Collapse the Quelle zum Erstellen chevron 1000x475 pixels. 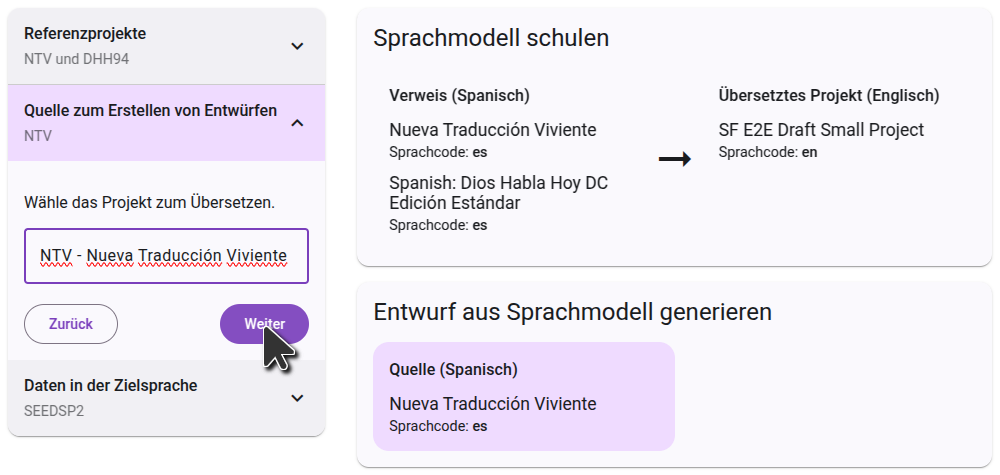(296, 123)
